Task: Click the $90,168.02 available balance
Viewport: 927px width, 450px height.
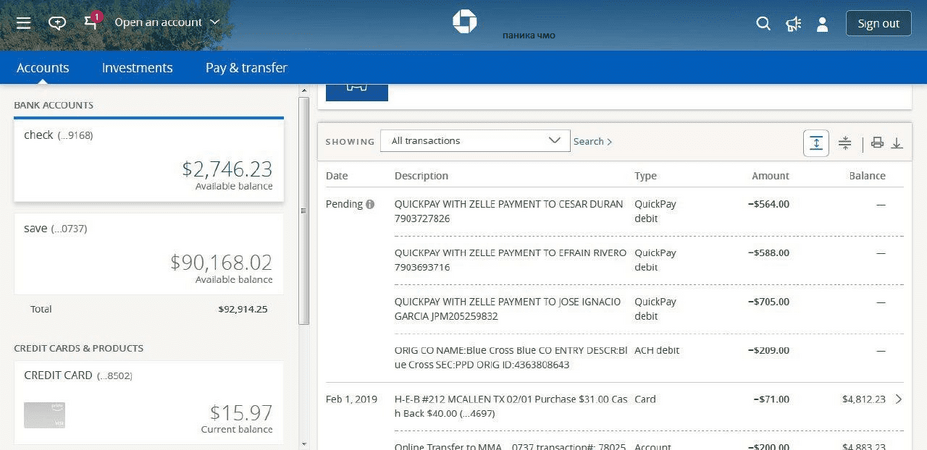Action: click(221, 262)
